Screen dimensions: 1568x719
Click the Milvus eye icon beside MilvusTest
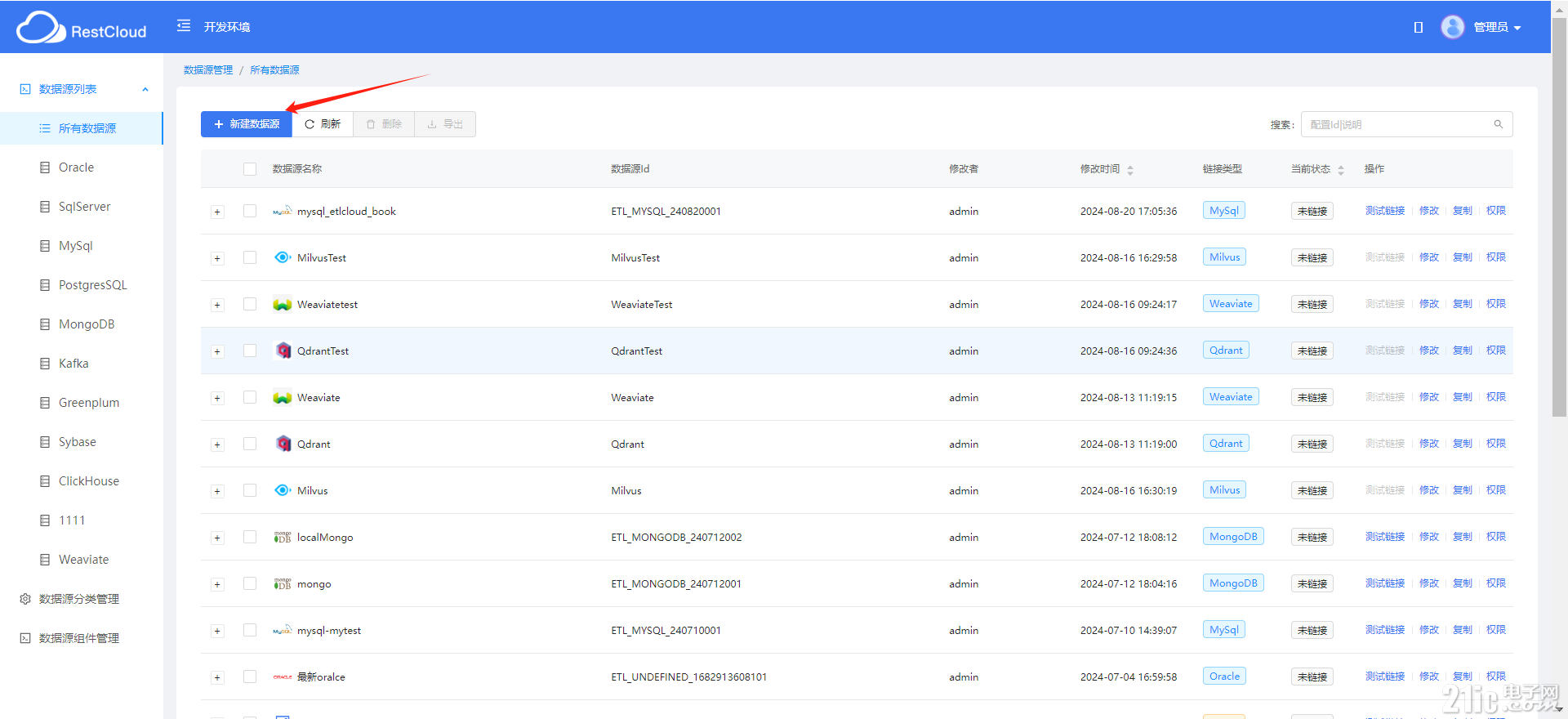[283, 257]
